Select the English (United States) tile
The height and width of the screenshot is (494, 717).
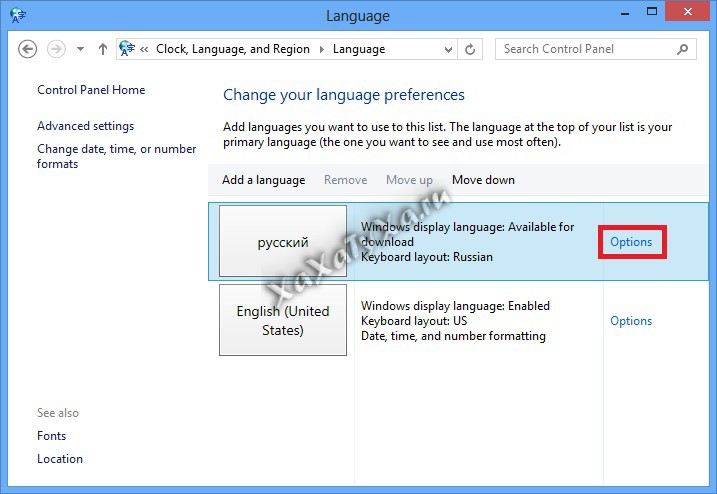pos(283,320)
